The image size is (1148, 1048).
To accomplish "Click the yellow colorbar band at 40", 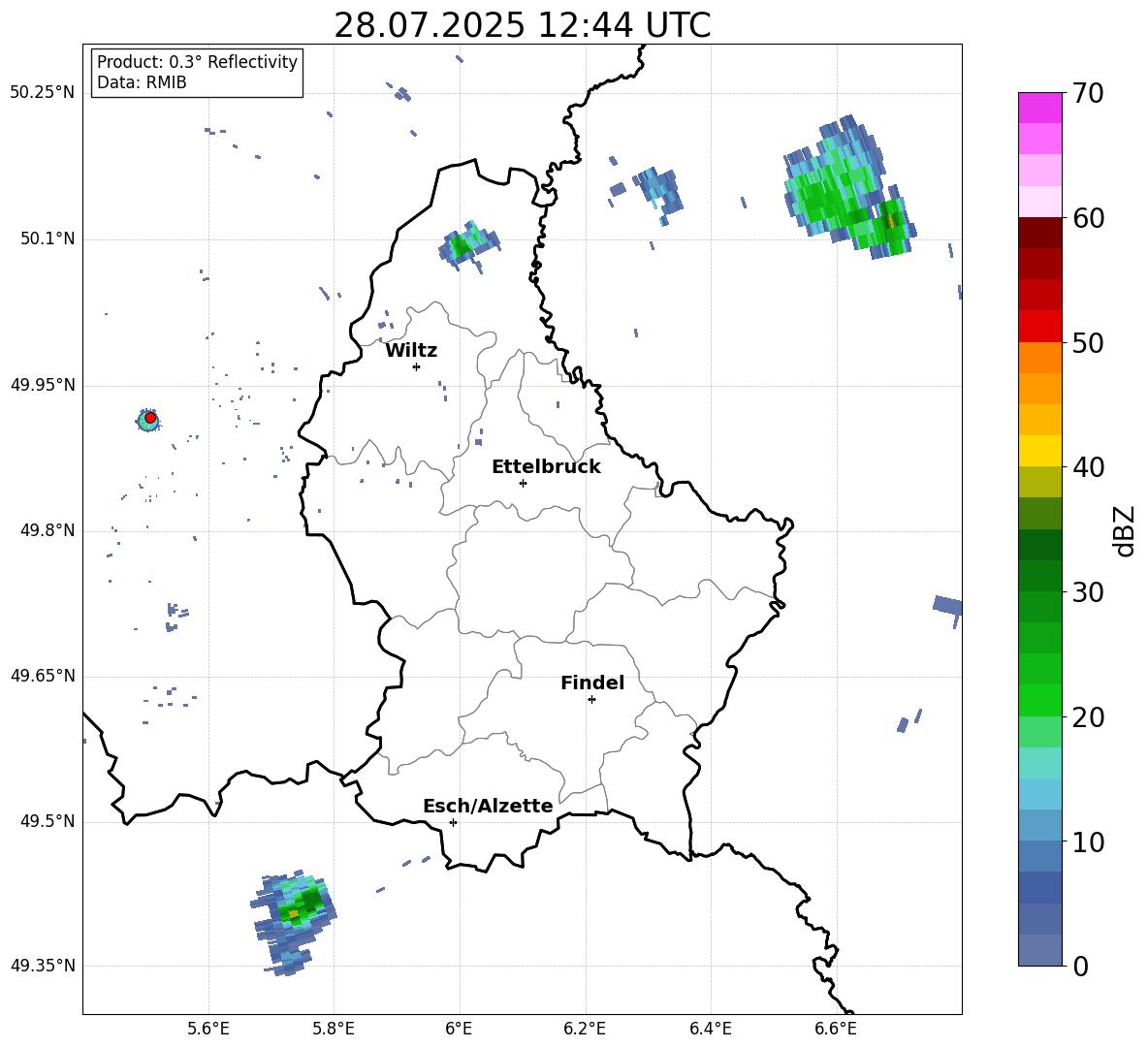I will click(x=1039, y=451).
